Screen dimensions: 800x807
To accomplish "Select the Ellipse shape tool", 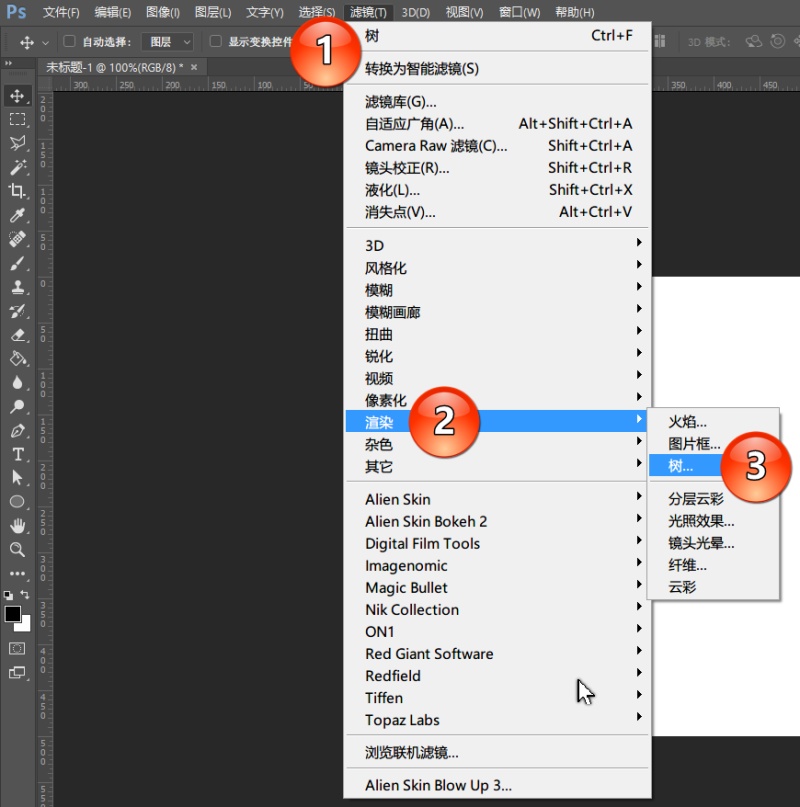I will point(17,502).
